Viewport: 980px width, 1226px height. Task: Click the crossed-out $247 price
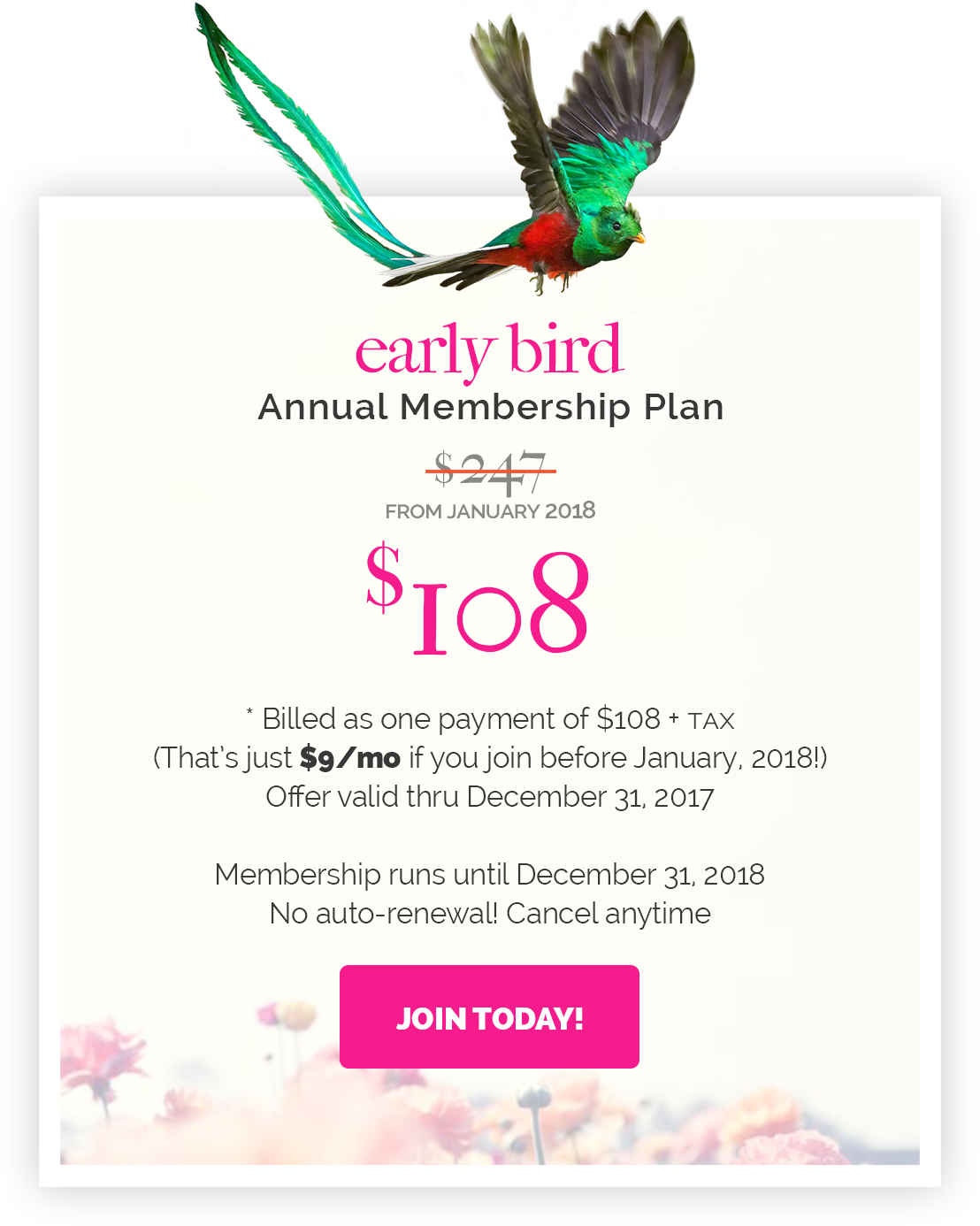tap(490, 471)
